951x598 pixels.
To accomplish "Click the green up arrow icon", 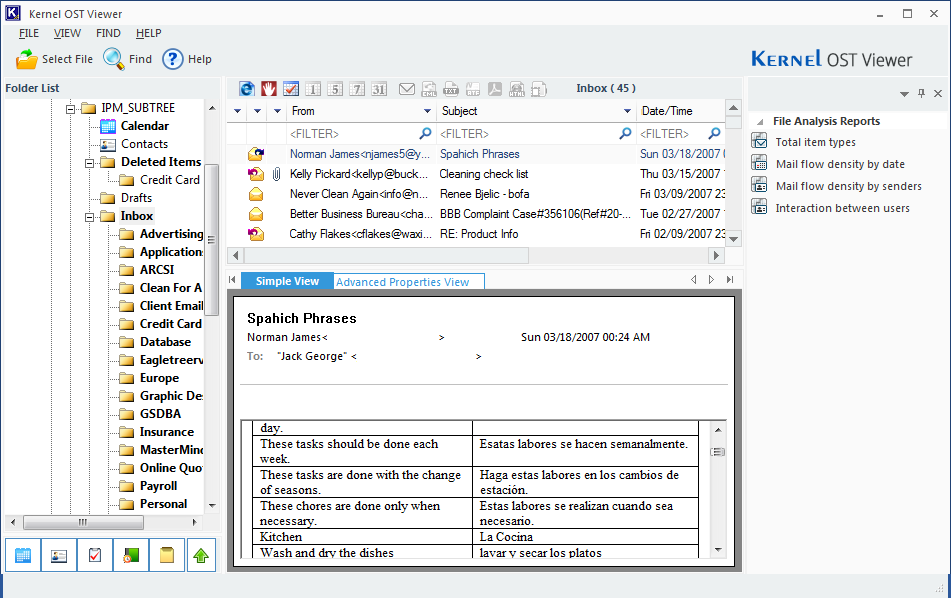I will coord(201,555).
